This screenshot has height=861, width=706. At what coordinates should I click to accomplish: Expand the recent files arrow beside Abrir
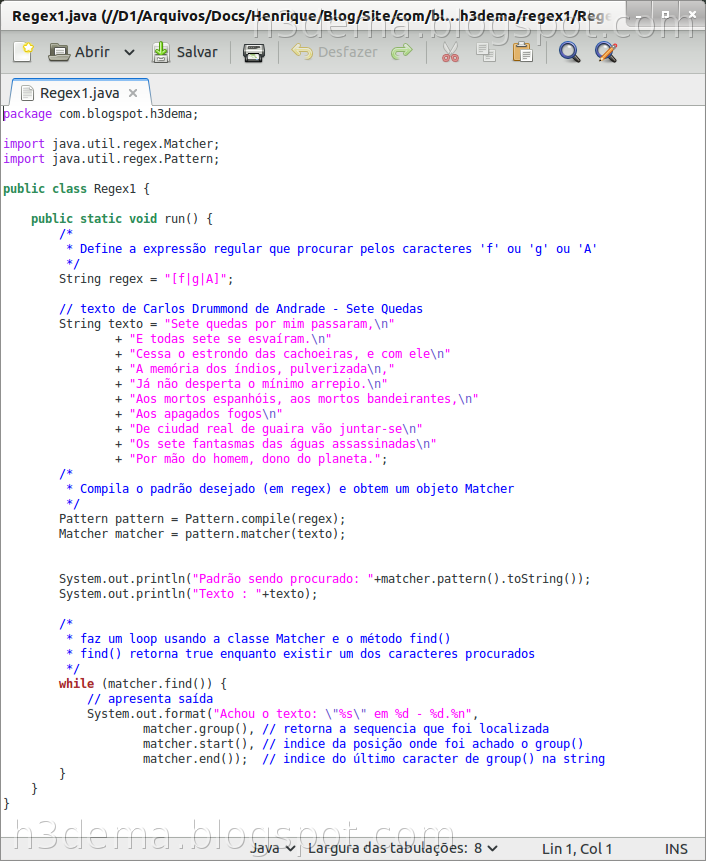pyautogui.click(x=130, y=53)
